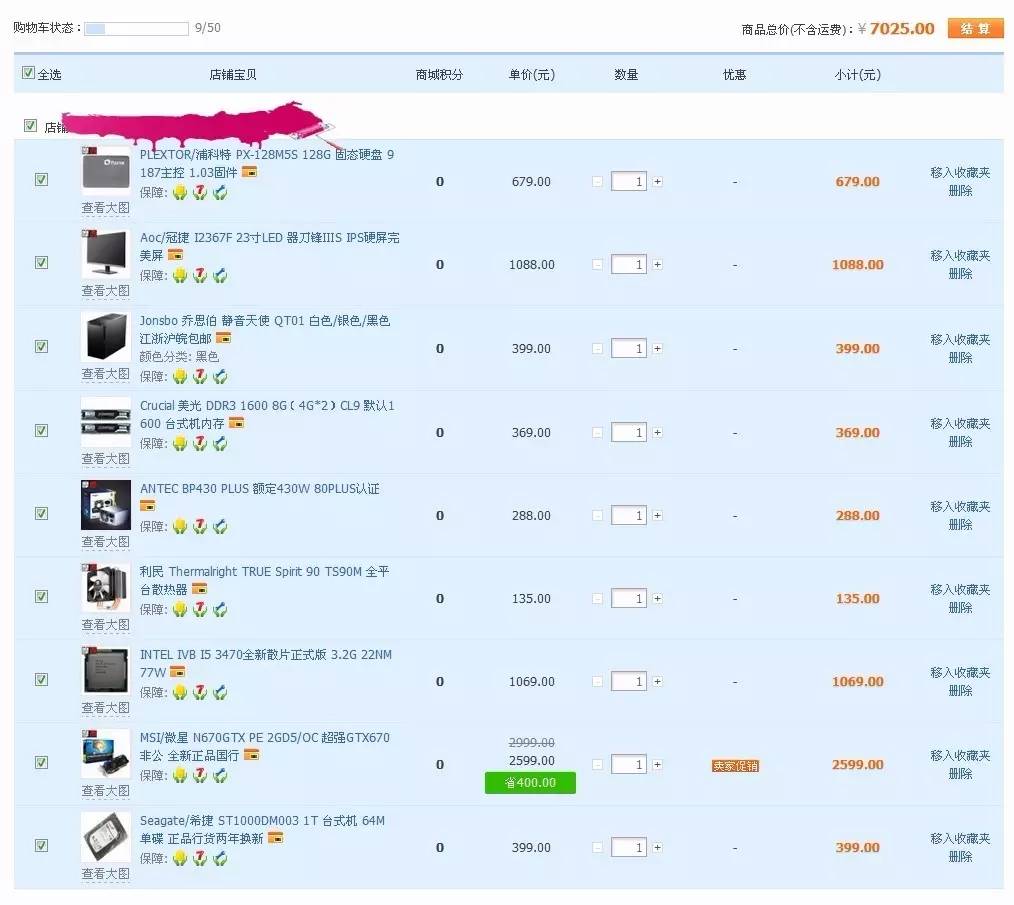Image resolution: width=1014 pixels, height=905 pixels.
Task: Uncheck the Seagate ST1000DM003 item checkbox
Action: click(x=41, y=845)
